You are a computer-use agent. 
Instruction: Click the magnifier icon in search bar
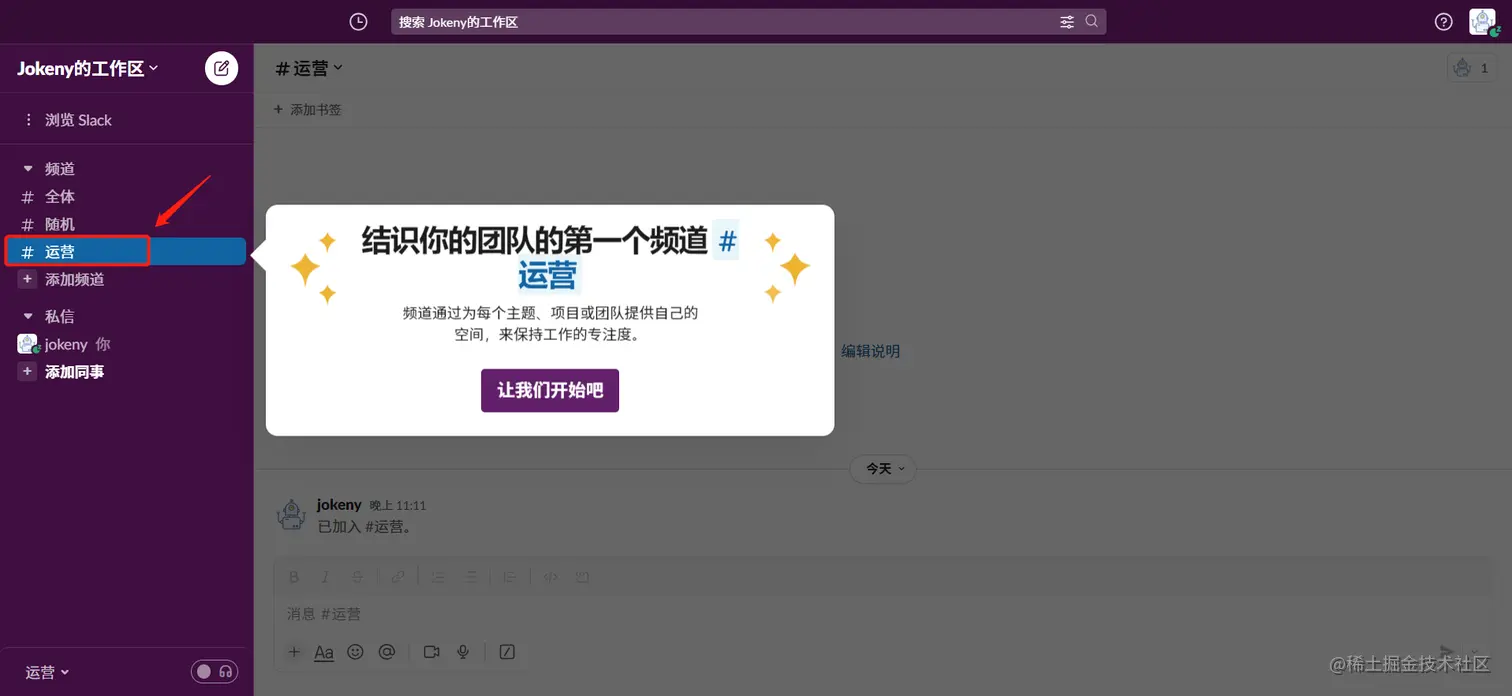(1092, 21)
